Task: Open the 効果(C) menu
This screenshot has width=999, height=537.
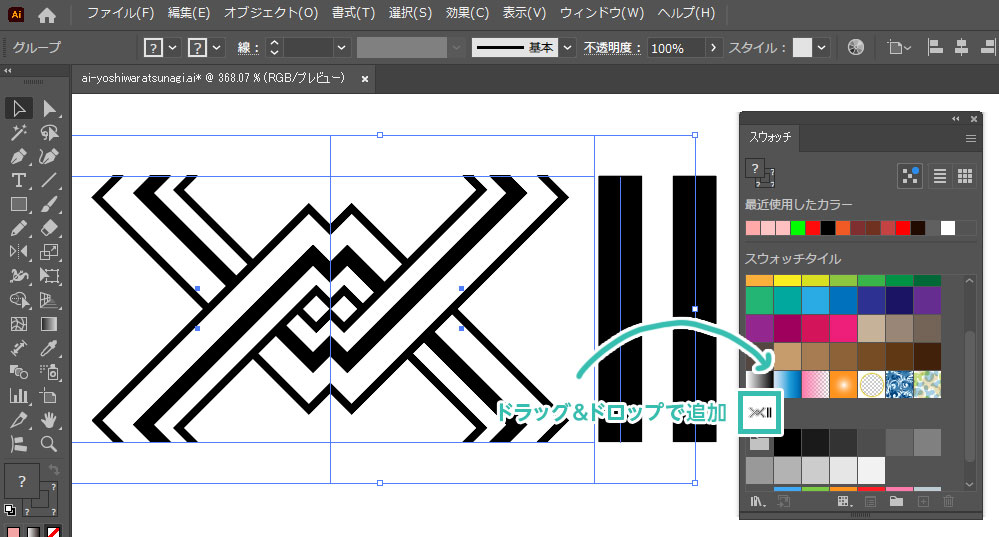Action: [467, 14]
